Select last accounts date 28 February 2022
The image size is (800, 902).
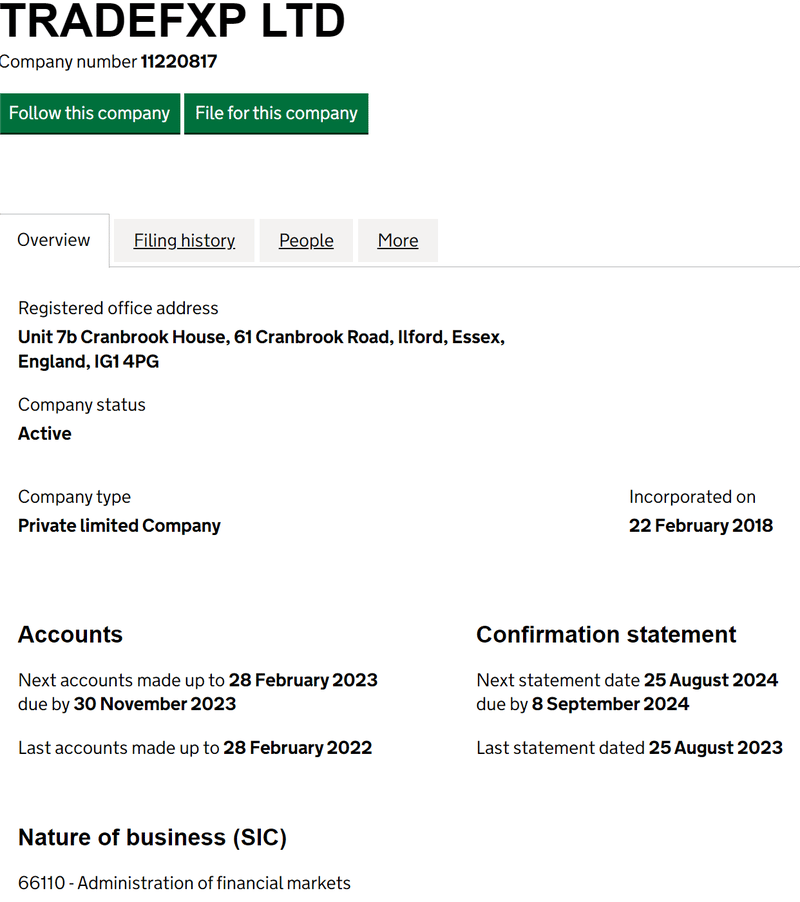pyautogui.click(x=298, y=748)
